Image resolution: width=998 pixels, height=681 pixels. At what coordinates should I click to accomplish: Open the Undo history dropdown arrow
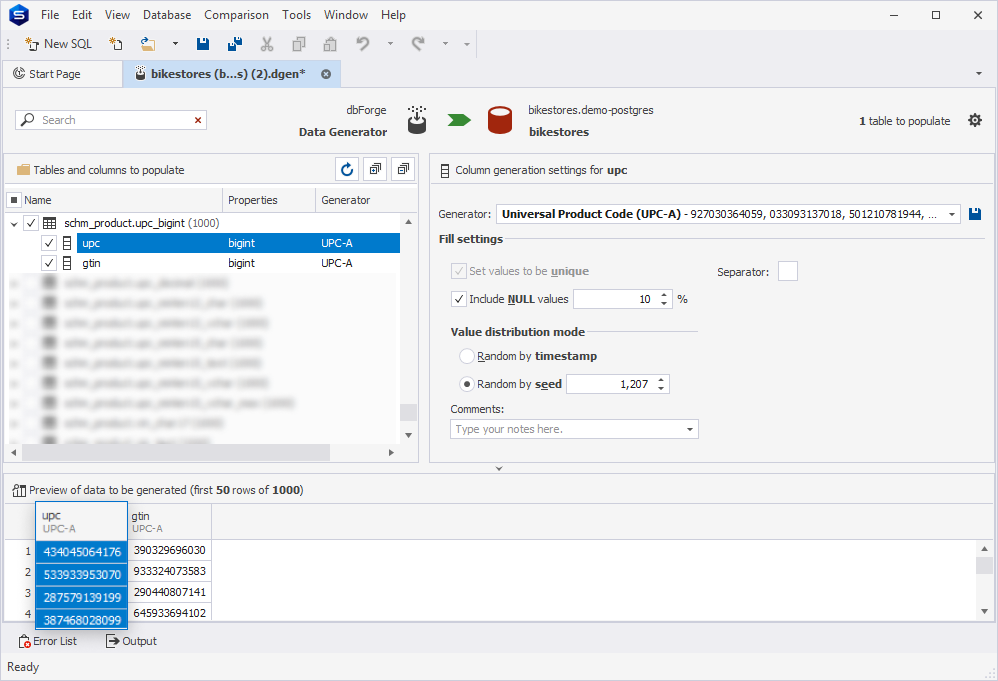390,44
